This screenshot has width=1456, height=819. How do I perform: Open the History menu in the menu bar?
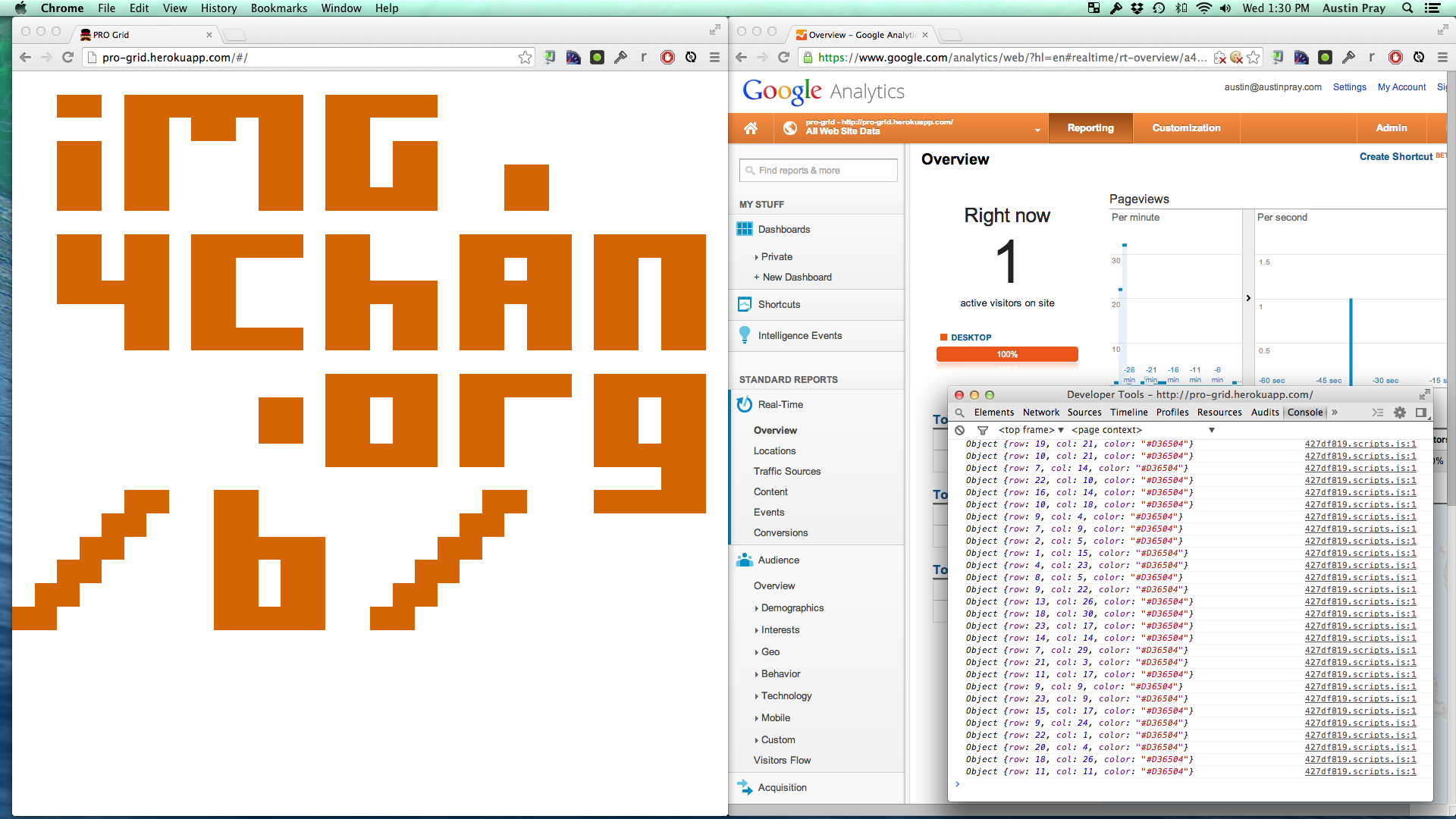pyautogui.click(x=218, y=8)
